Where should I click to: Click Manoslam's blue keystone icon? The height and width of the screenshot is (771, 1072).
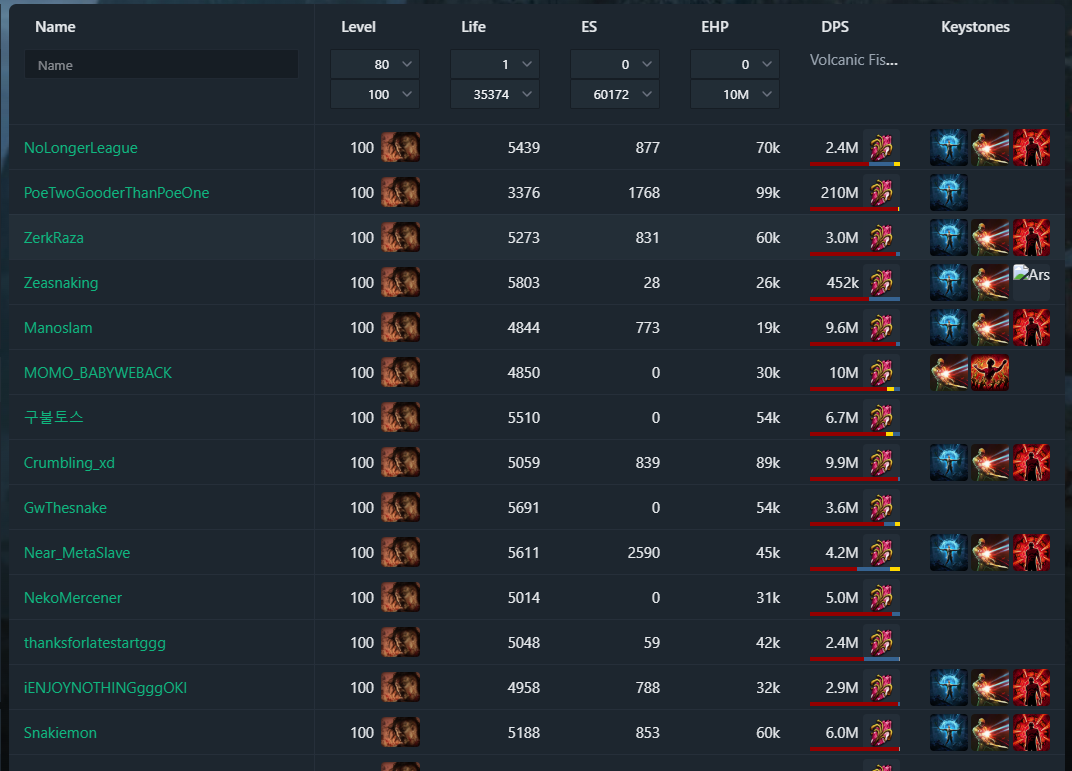(949, 327)
